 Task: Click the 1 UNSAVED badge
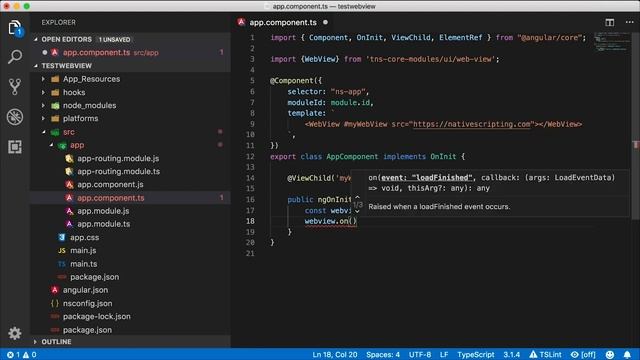click(114, 40)
